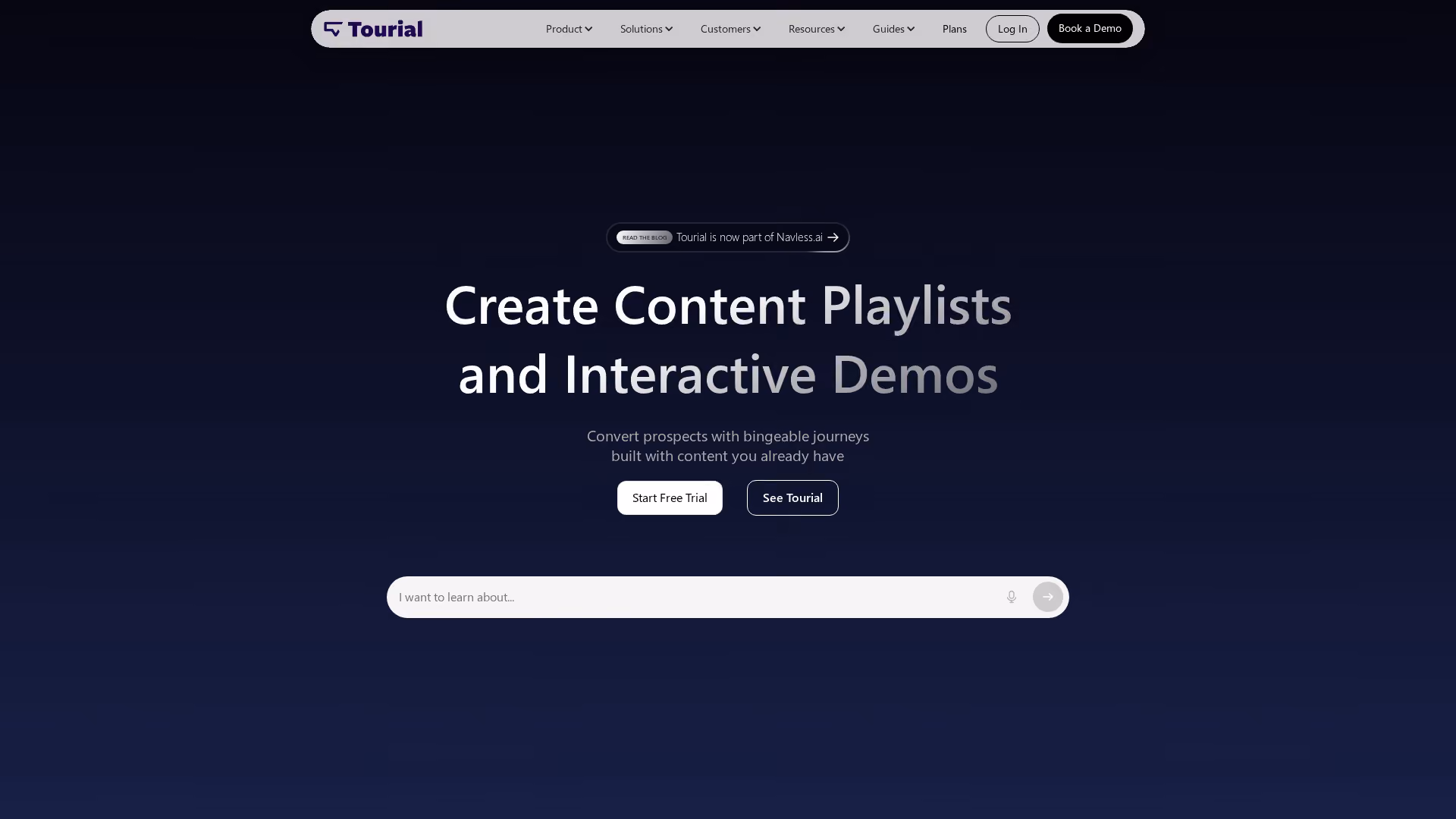Expand the Customers dropdown
Viewport: 1456px width, 819px height.
730,29
